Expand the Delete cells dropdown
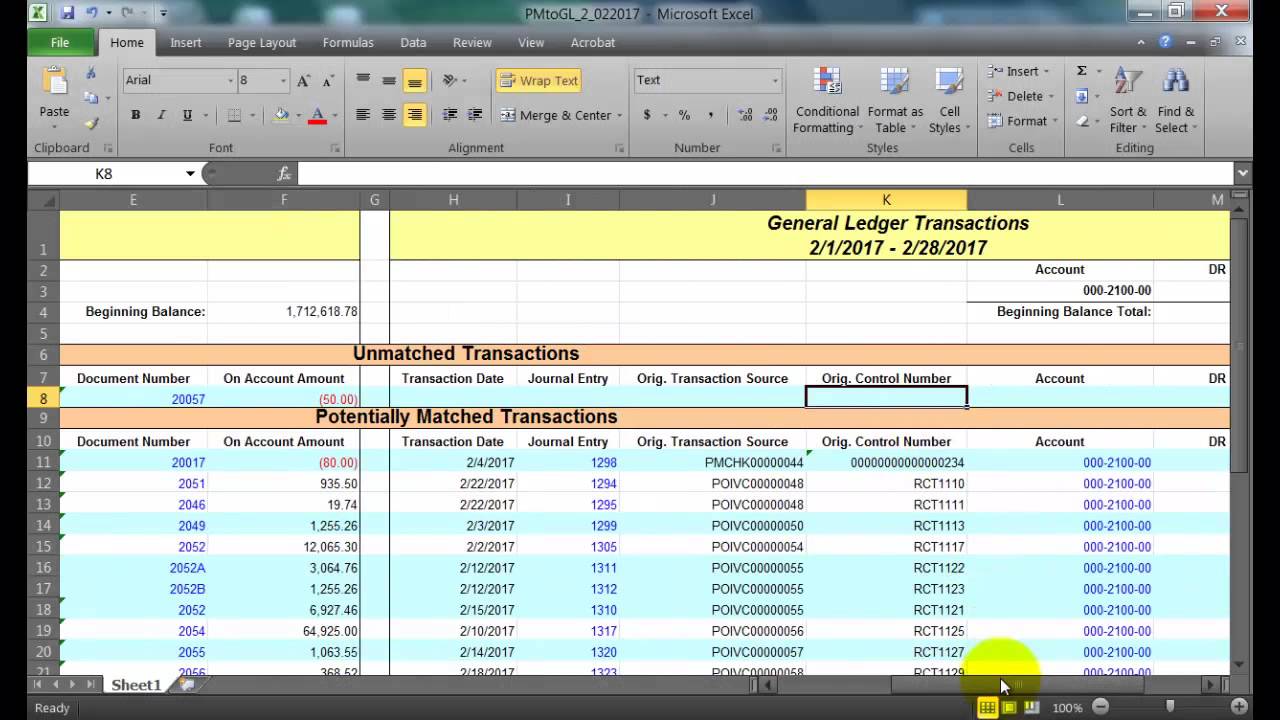1280x720 pixels. coord(1051,97)
